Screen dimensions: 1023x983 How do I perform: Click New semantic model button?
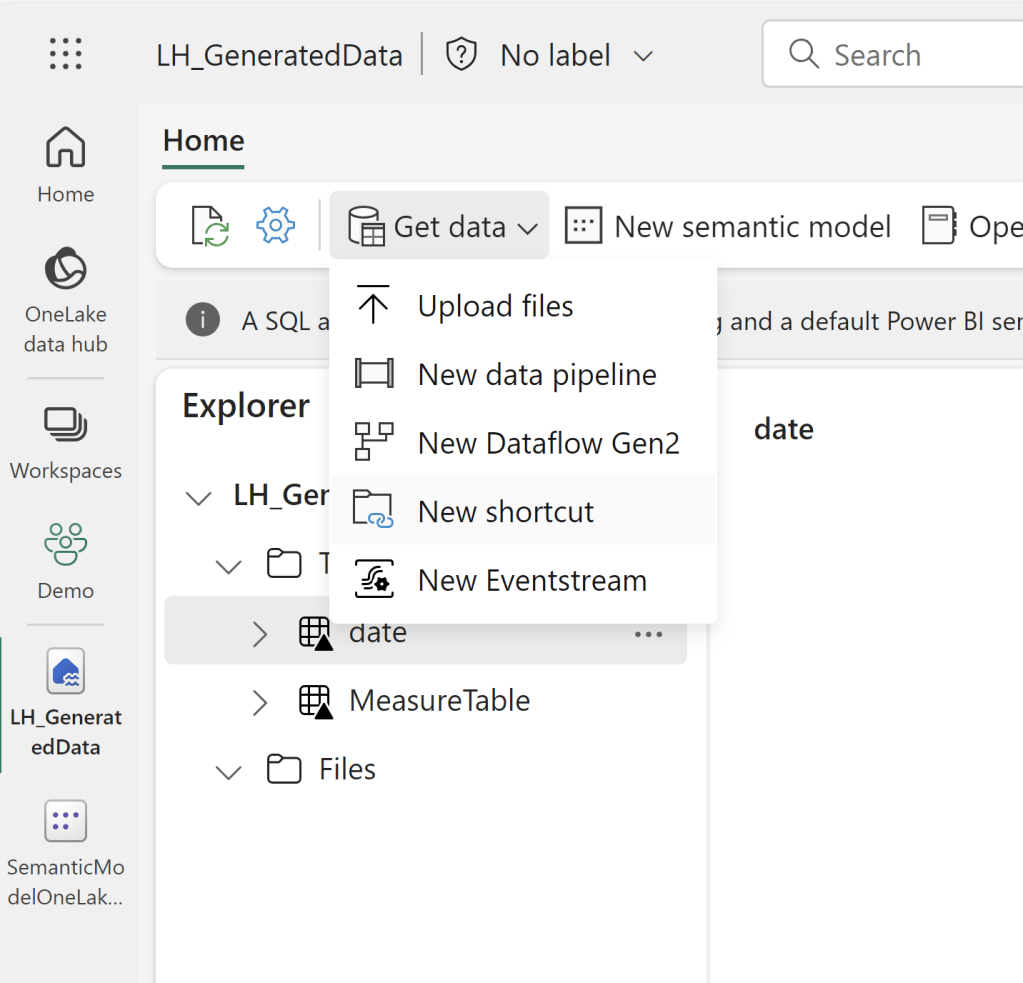[x=728, y=227]
